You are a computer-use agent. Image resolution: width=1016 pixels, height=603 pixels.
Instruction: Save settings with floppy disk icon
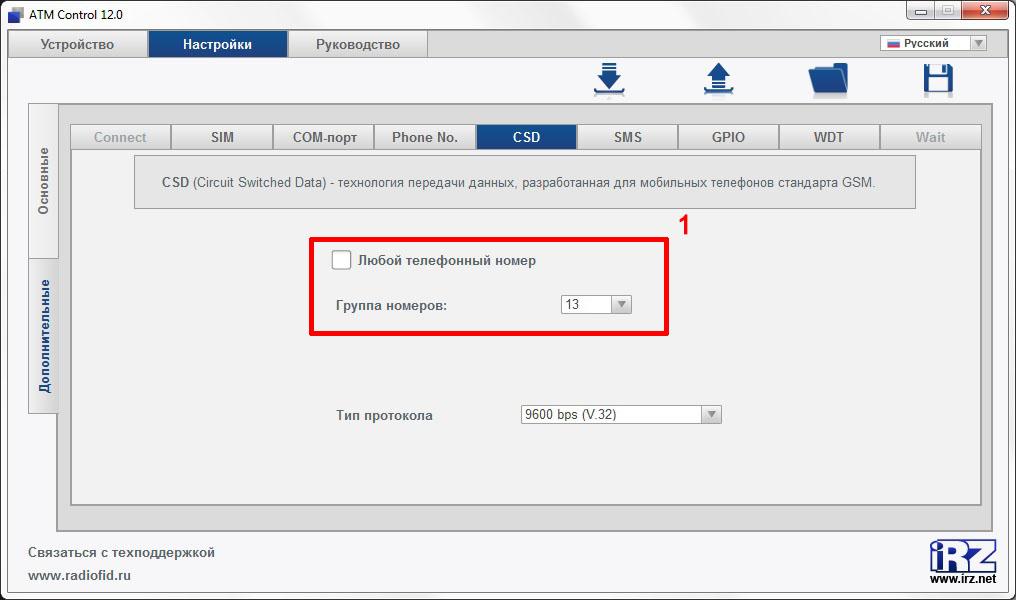point(938,80)
